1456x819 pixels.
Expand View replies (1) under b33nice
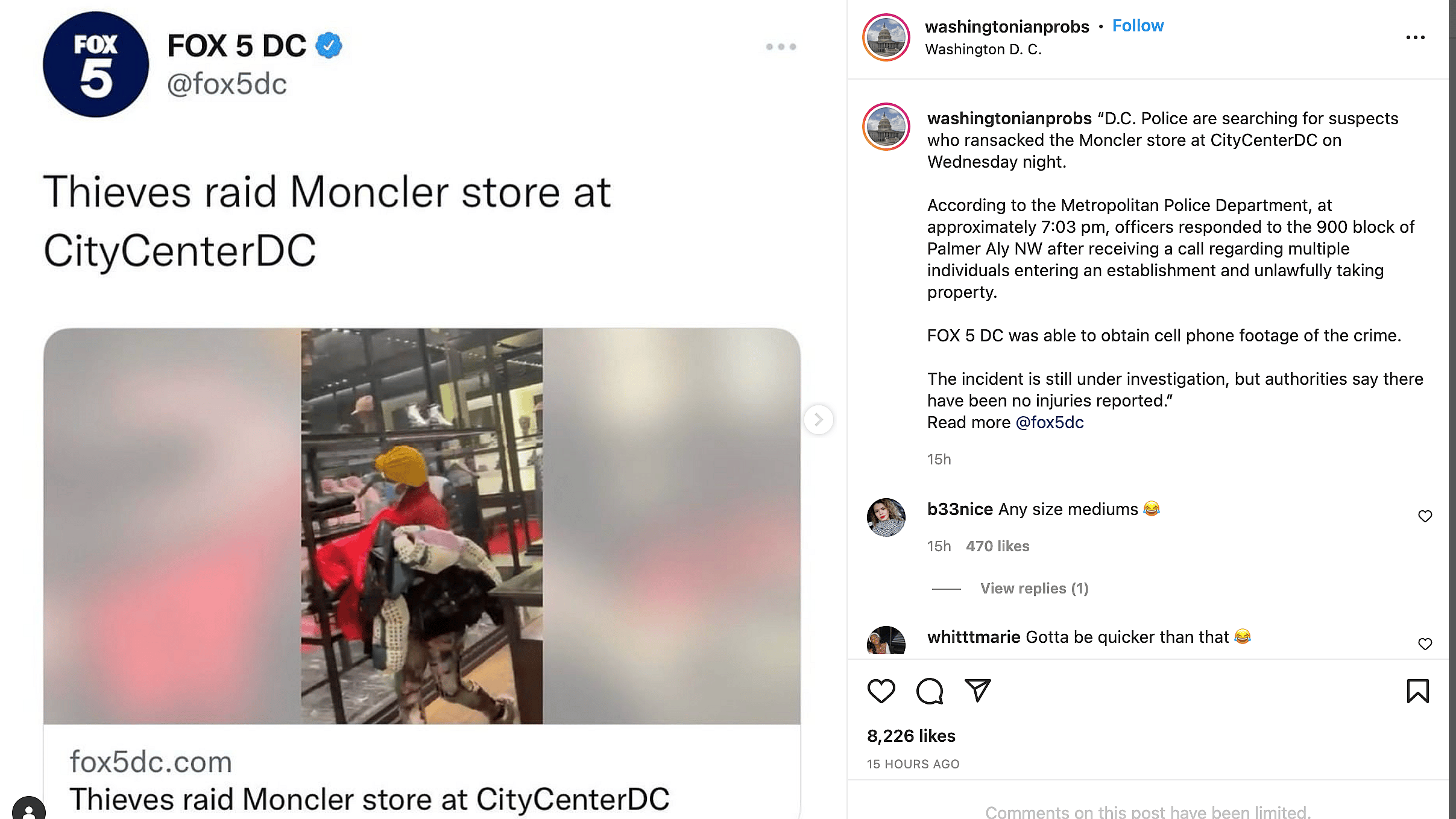(1034, 588)
